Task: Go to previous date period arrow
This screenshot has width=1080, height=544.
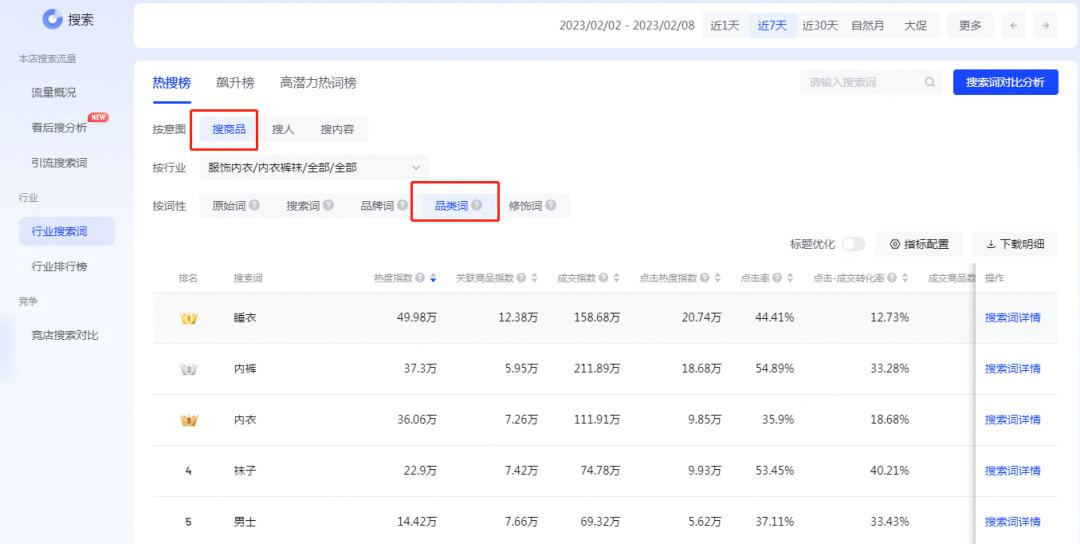Action: coord(1013,25)
